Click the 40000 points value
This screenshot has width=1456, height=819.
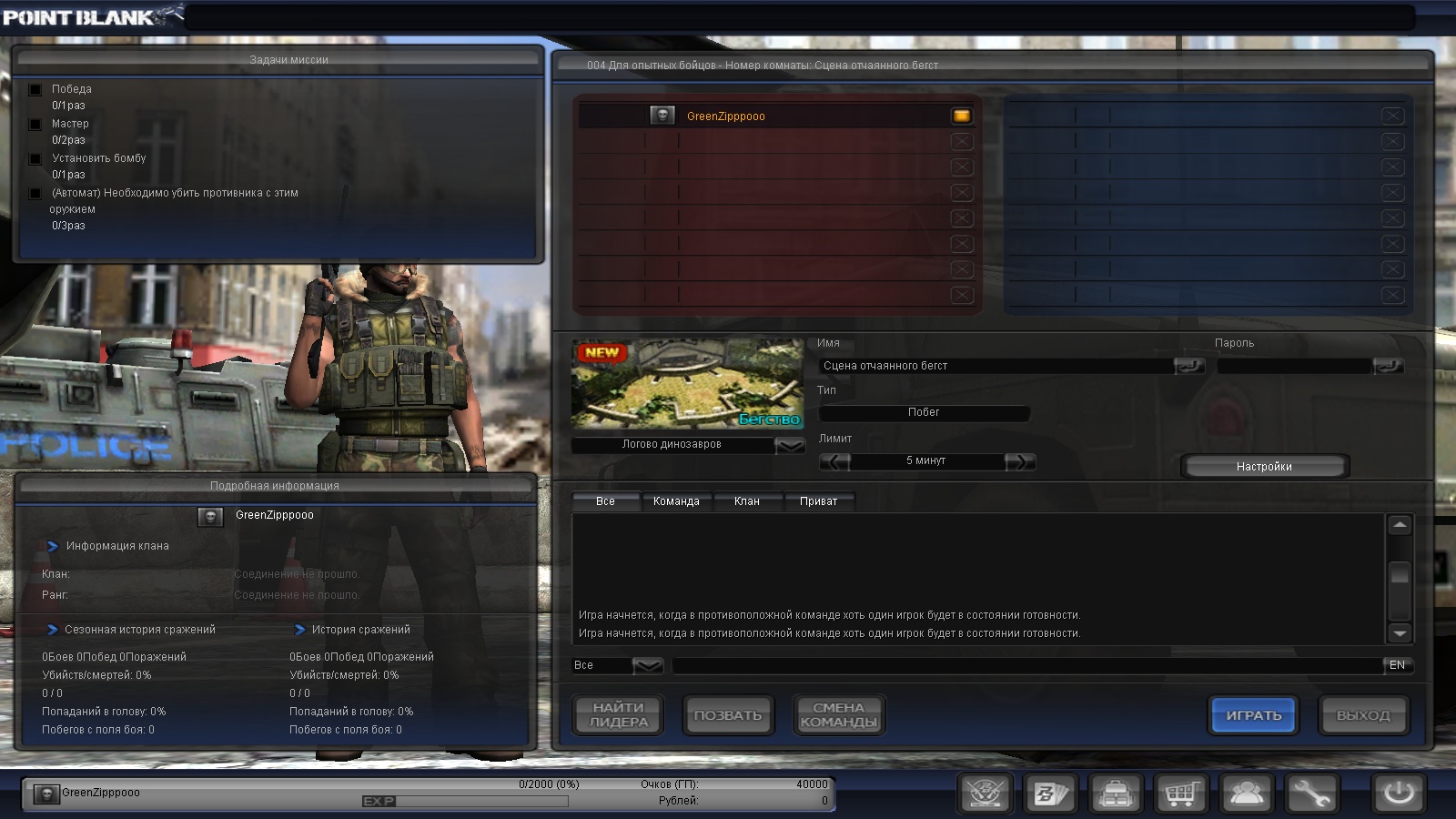click(x=812, y=784)
